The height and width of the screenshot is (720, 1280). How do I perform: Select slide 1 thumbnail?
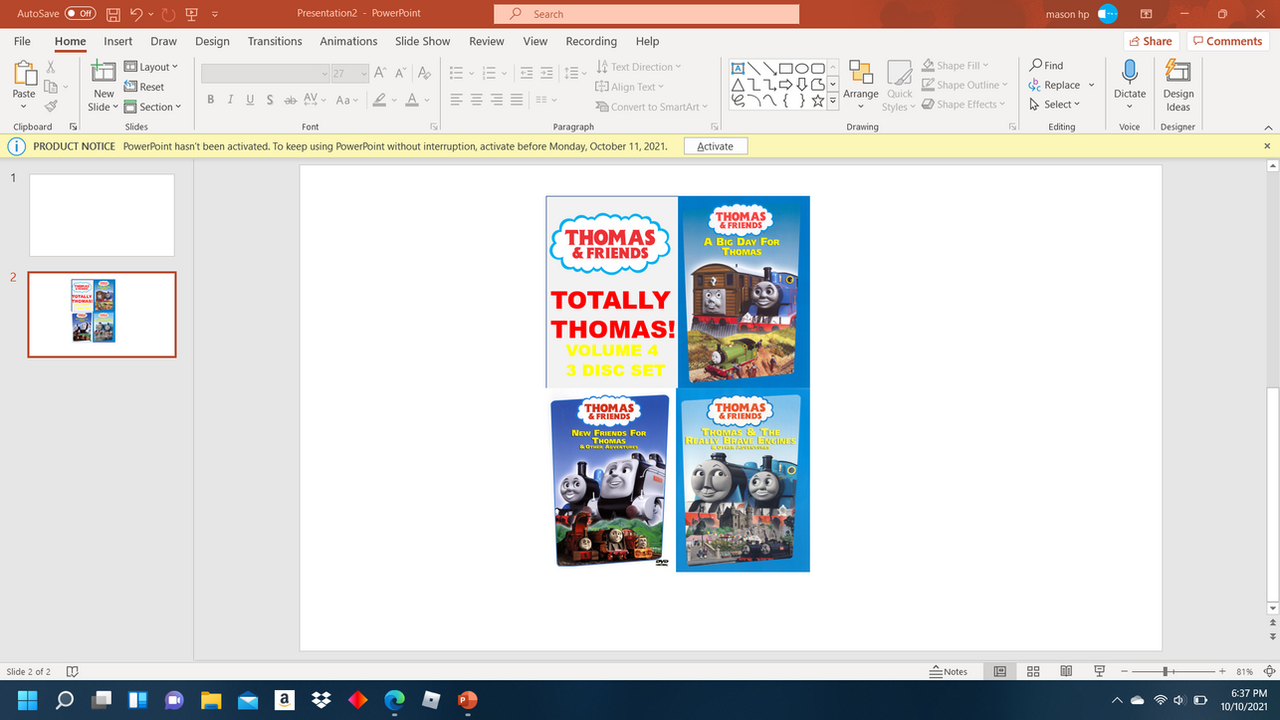click(x=102, y=215)
